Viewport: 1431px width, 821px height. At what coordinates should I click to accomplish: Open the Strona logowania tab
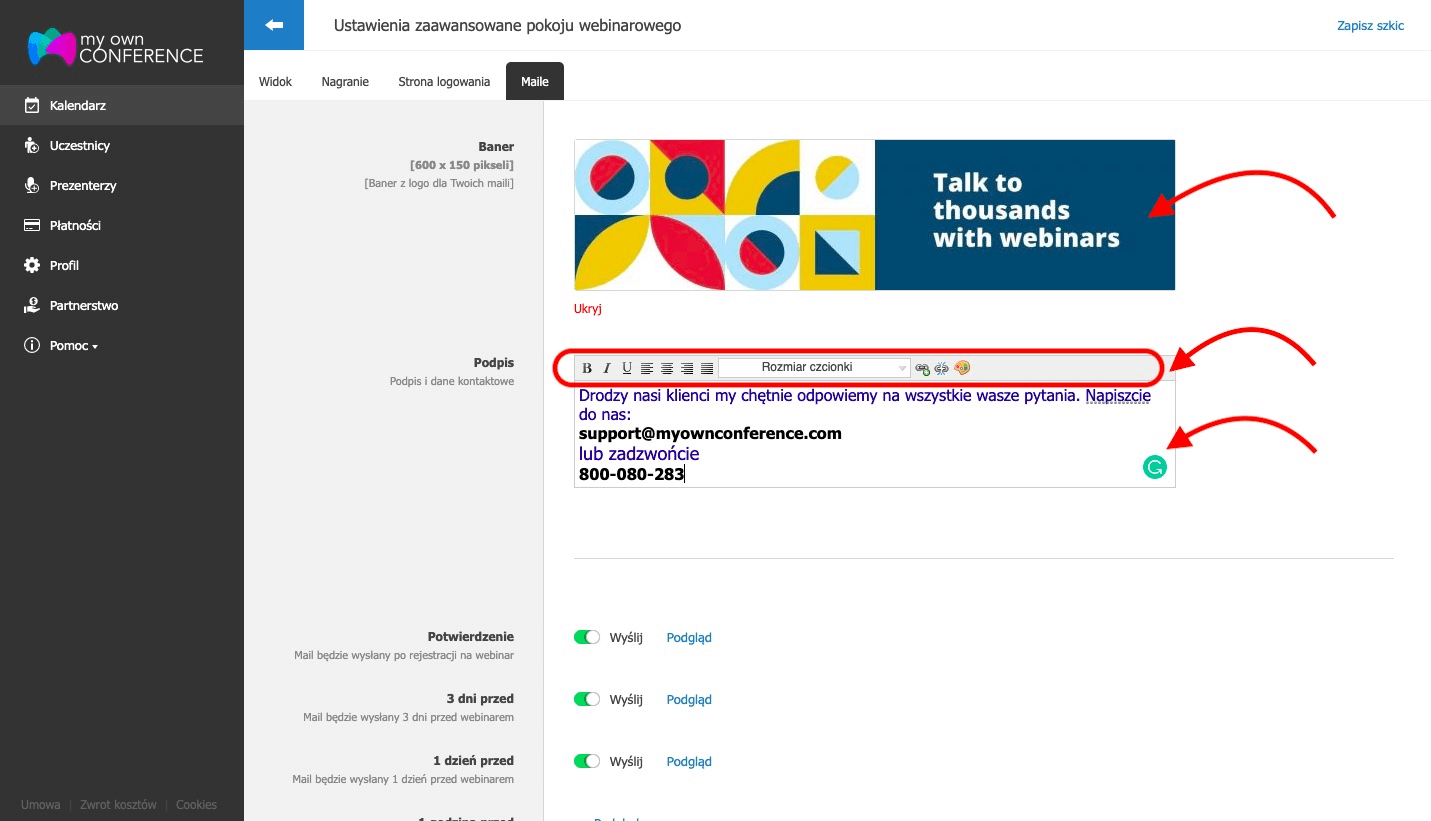[x=443, y=81]
